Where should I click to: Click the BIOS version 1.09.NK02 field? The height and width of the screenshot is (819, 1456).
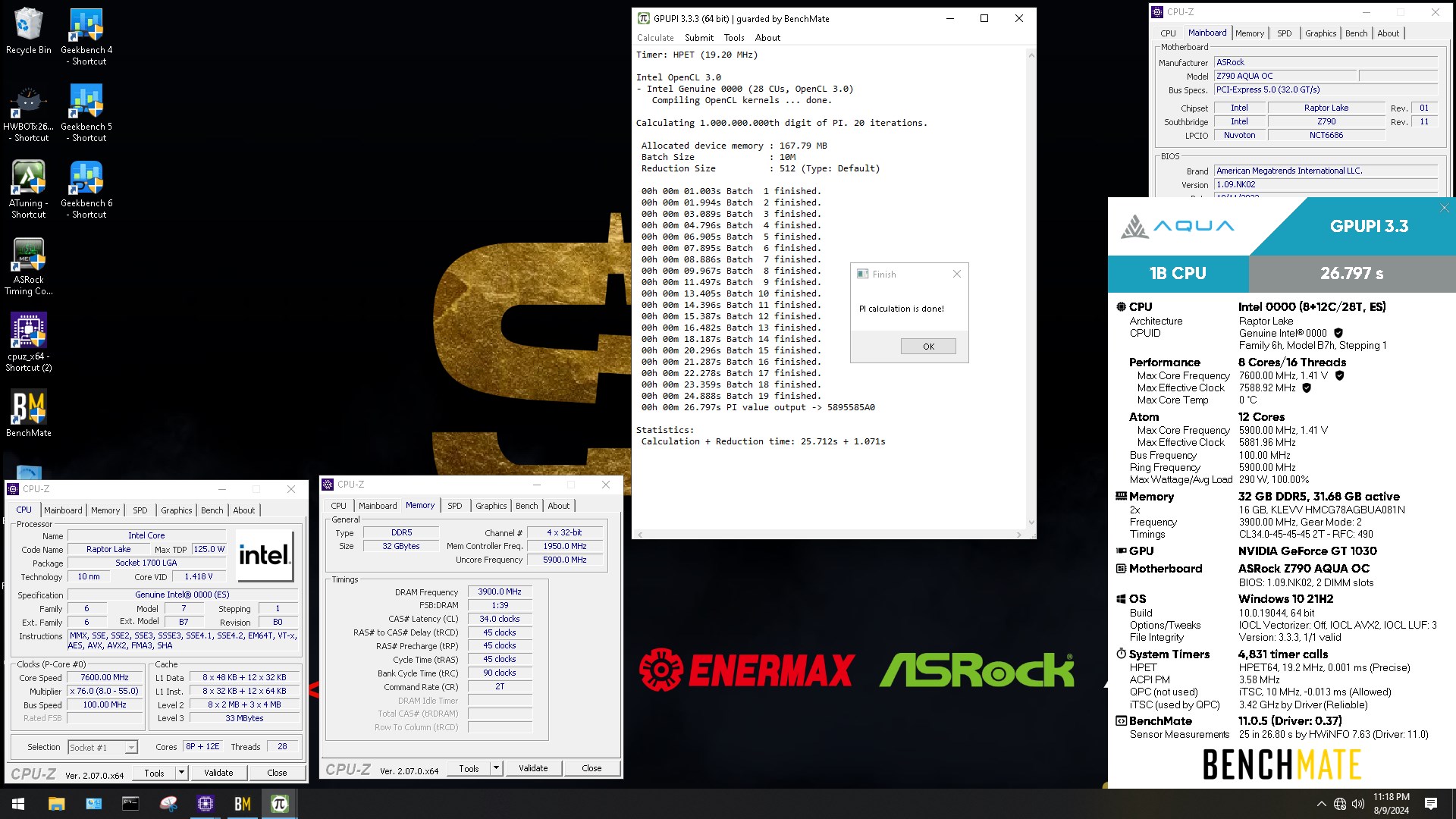[x=1326, y=185]
